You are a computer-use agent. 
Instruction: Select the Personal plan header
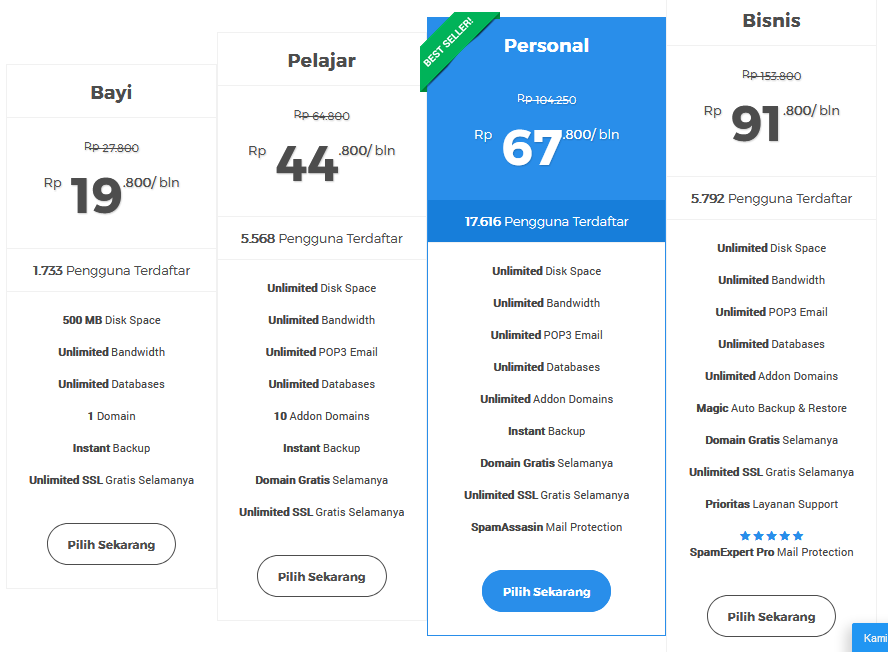point(547,45)
